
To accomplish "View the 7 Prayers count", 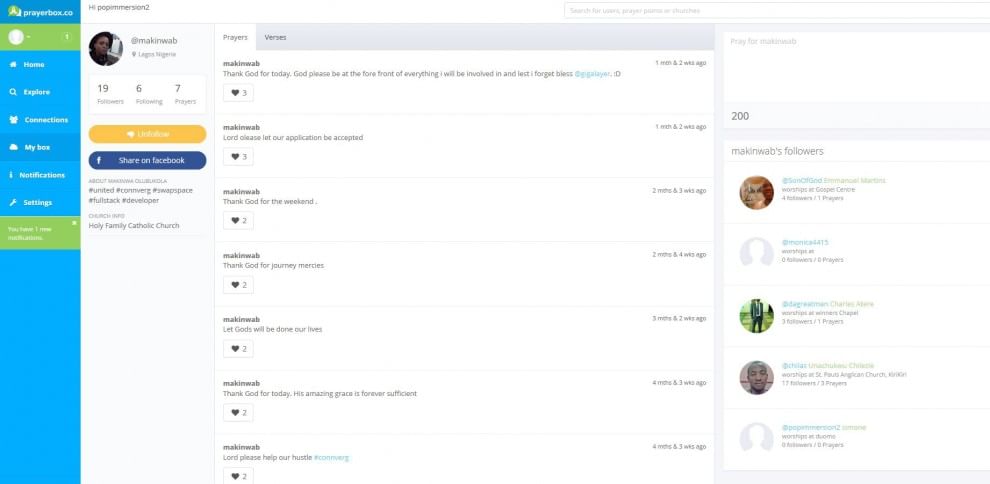I will [x=185, y=94].
